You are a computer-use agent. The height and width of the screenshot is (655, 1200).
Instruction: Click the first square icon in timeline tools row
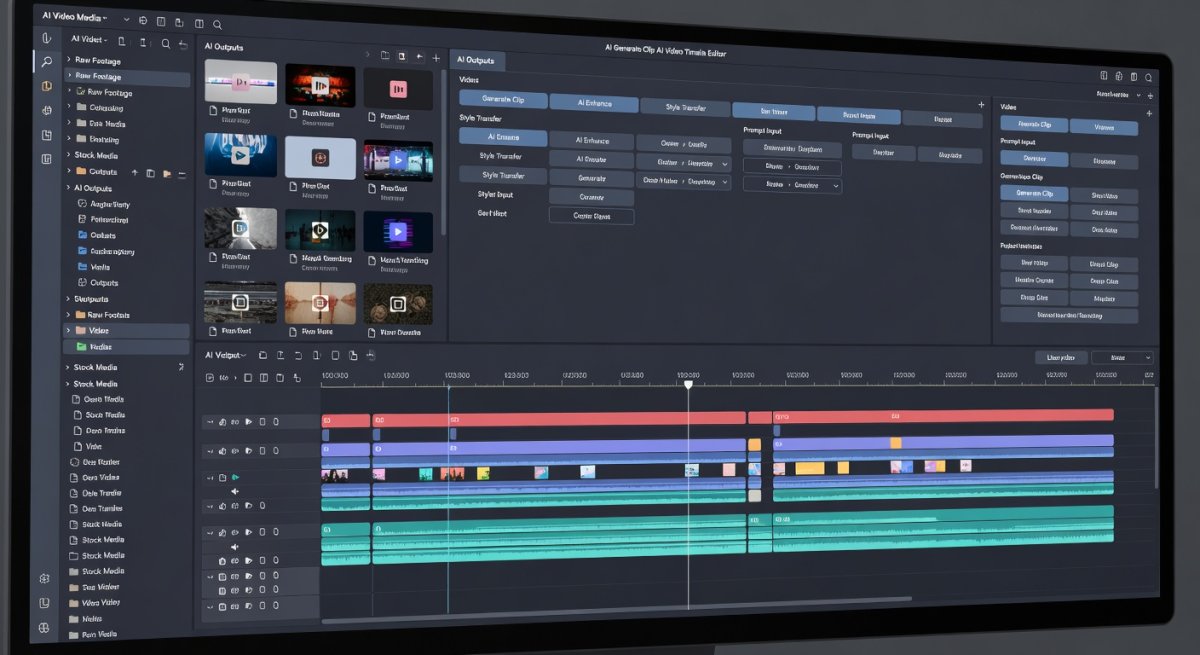pyautogui.click(x=249, y=378)
